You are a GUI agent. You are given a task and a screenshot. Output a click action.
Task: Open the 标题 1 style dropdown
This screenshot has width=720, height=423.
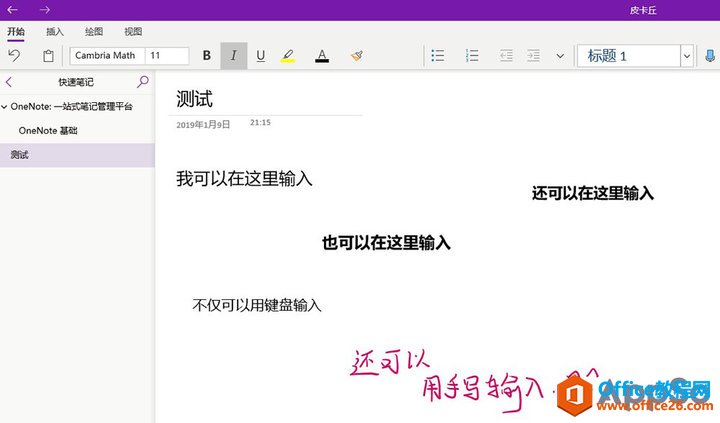(687, 56)
